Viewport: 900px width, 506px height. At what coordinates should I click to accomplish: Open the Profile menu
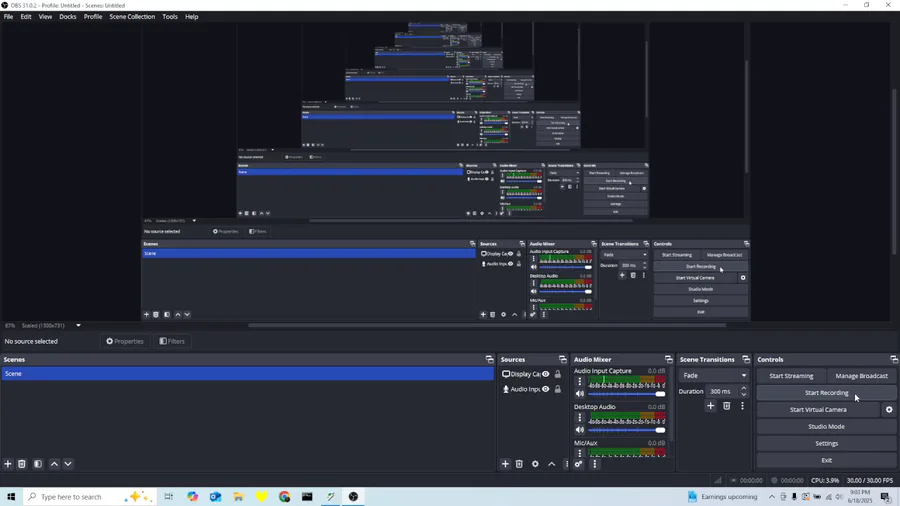point(93,17)
